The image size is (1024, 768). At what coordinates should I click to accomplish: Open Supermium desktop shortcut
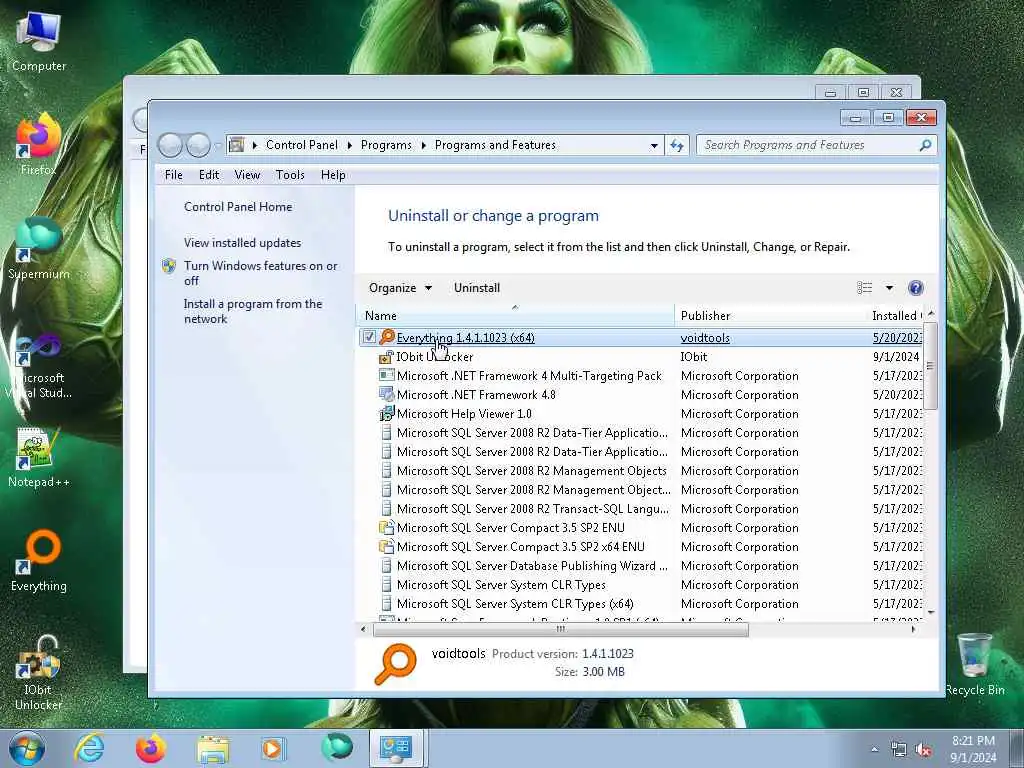39,249
